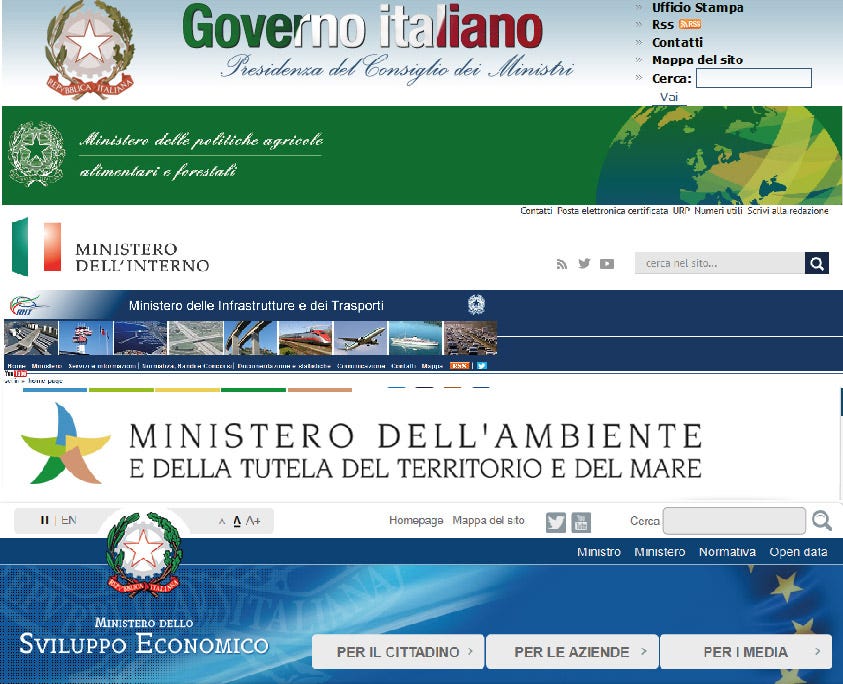Open the Twitter icon on Sviluppo Economico bar
The height and width of the screenshot is (684, 843).
coord(556,522)
